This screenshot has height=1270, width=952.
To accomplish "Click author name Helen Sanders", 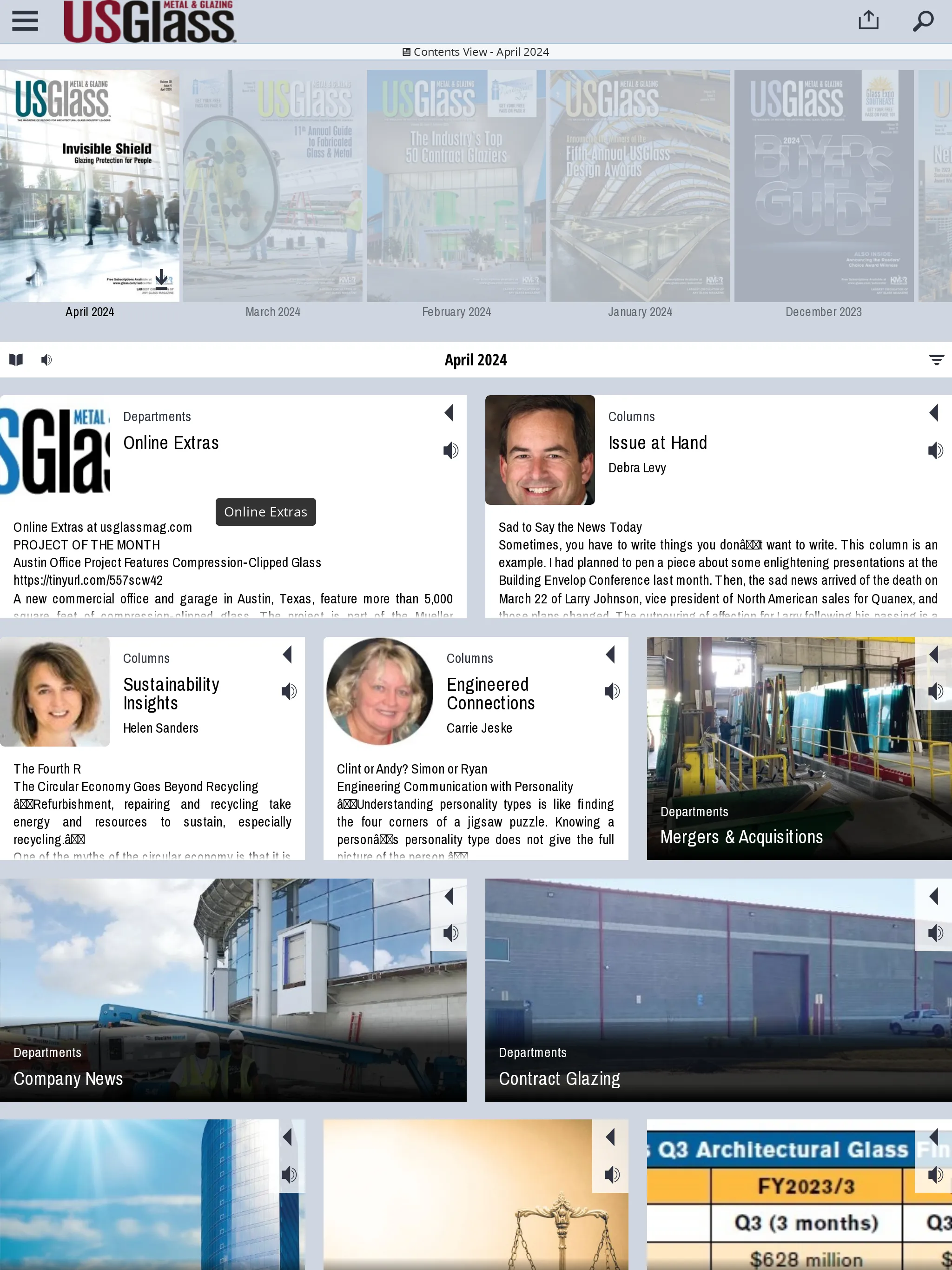I will [x=161, y=728].
